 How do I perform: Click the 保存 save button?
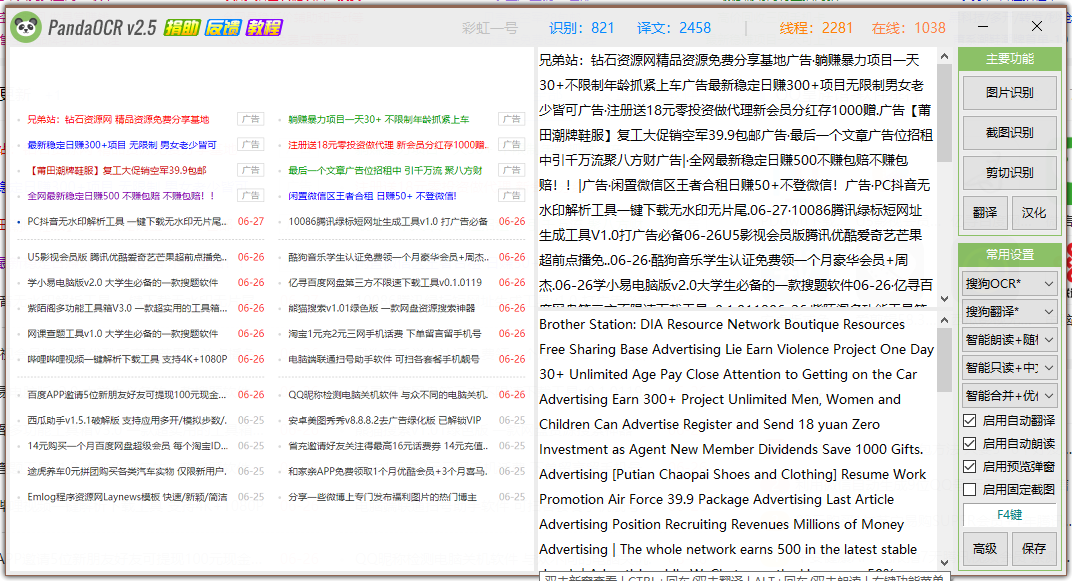pos(1034,549)
